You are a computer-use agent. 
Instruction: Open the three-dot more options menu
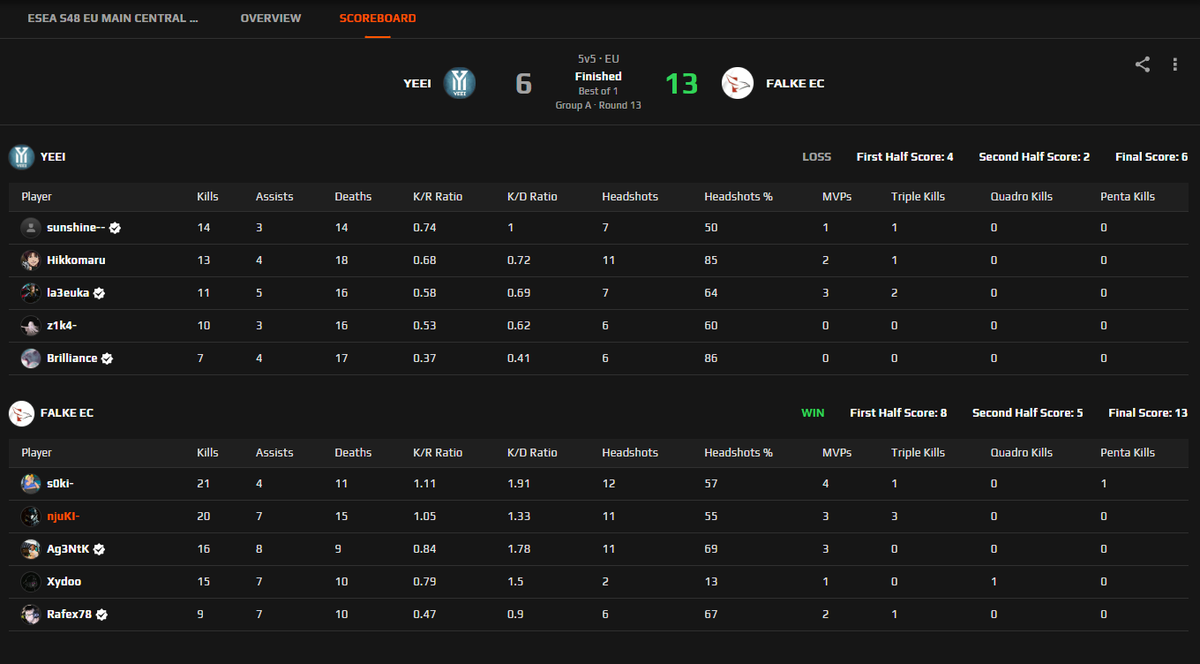[x=1175, y=65]
